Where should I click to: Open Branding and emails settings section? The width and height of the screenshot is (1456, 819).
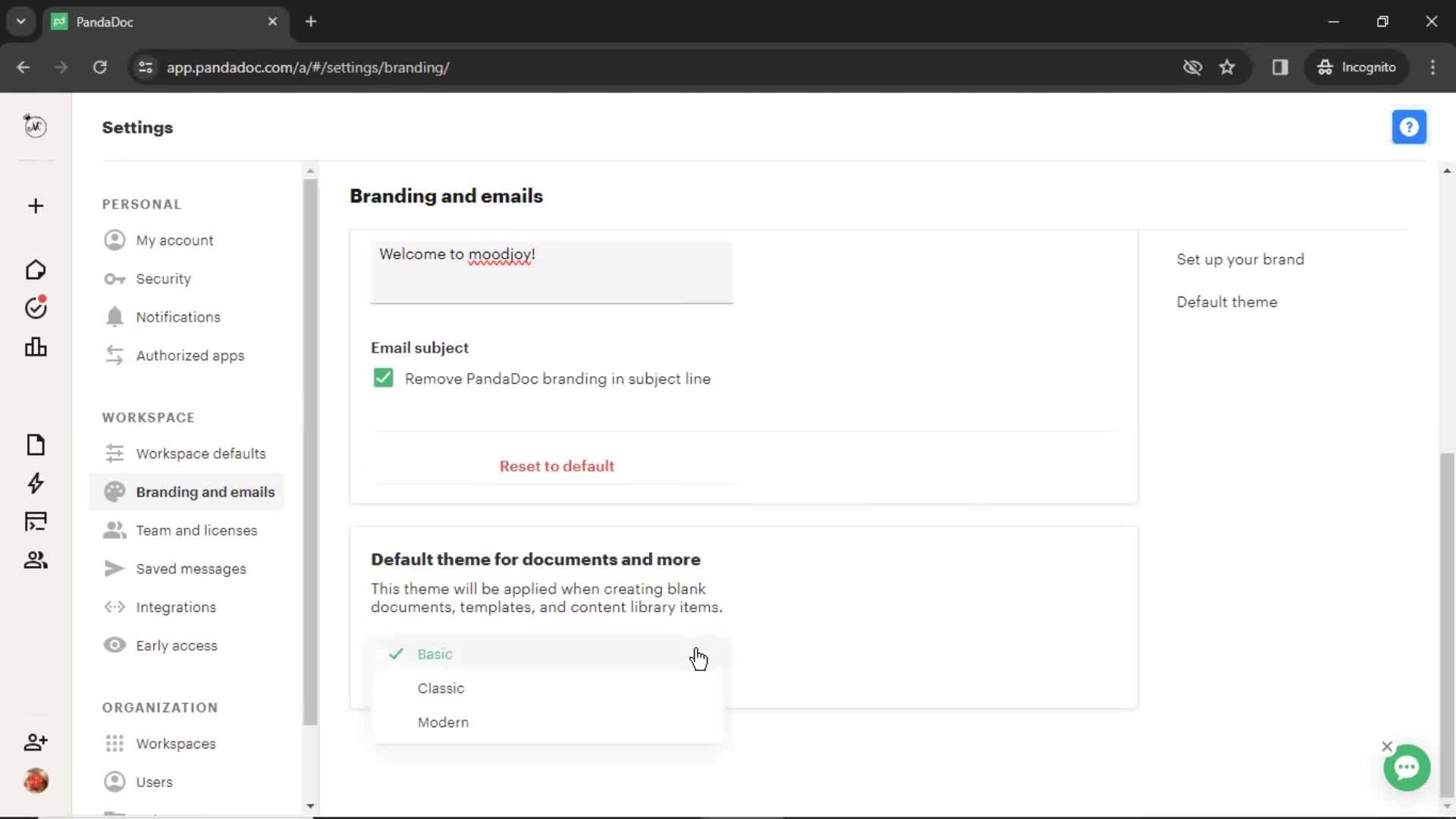click(x=205, y=491)
